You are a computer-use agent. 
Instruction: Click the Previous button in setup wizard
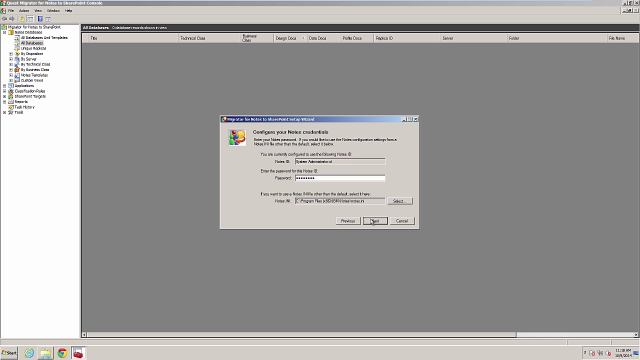[348, 221]
